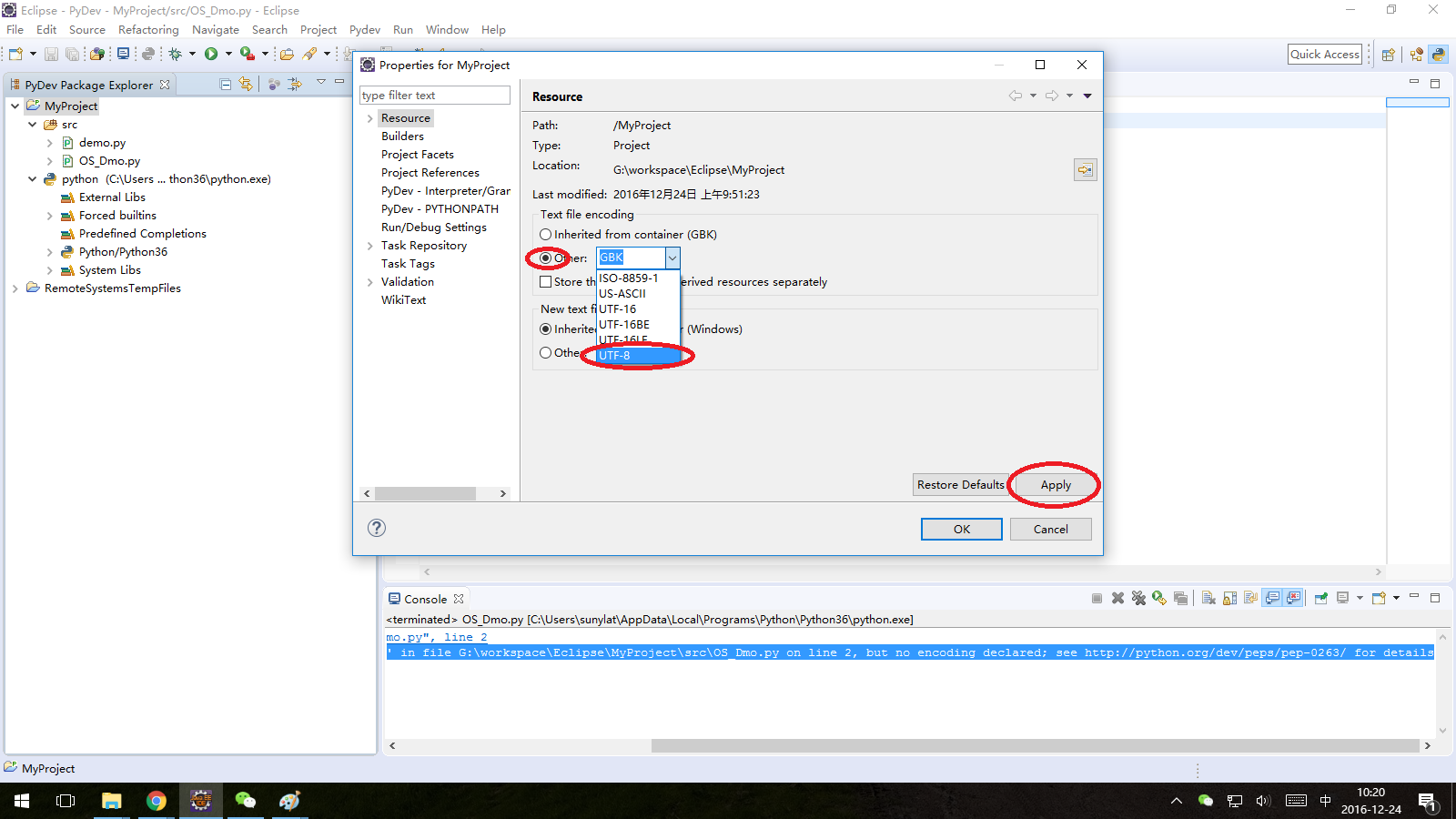Expand Forced builtins node
This screenshot has height=819, width=1456.
pos(49,216)
